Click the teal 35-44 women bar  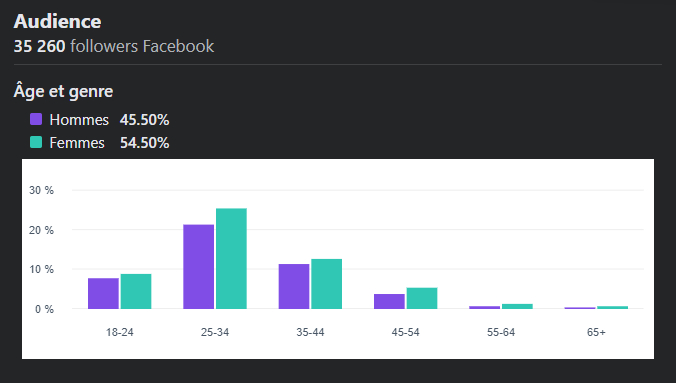click(326, 284)
